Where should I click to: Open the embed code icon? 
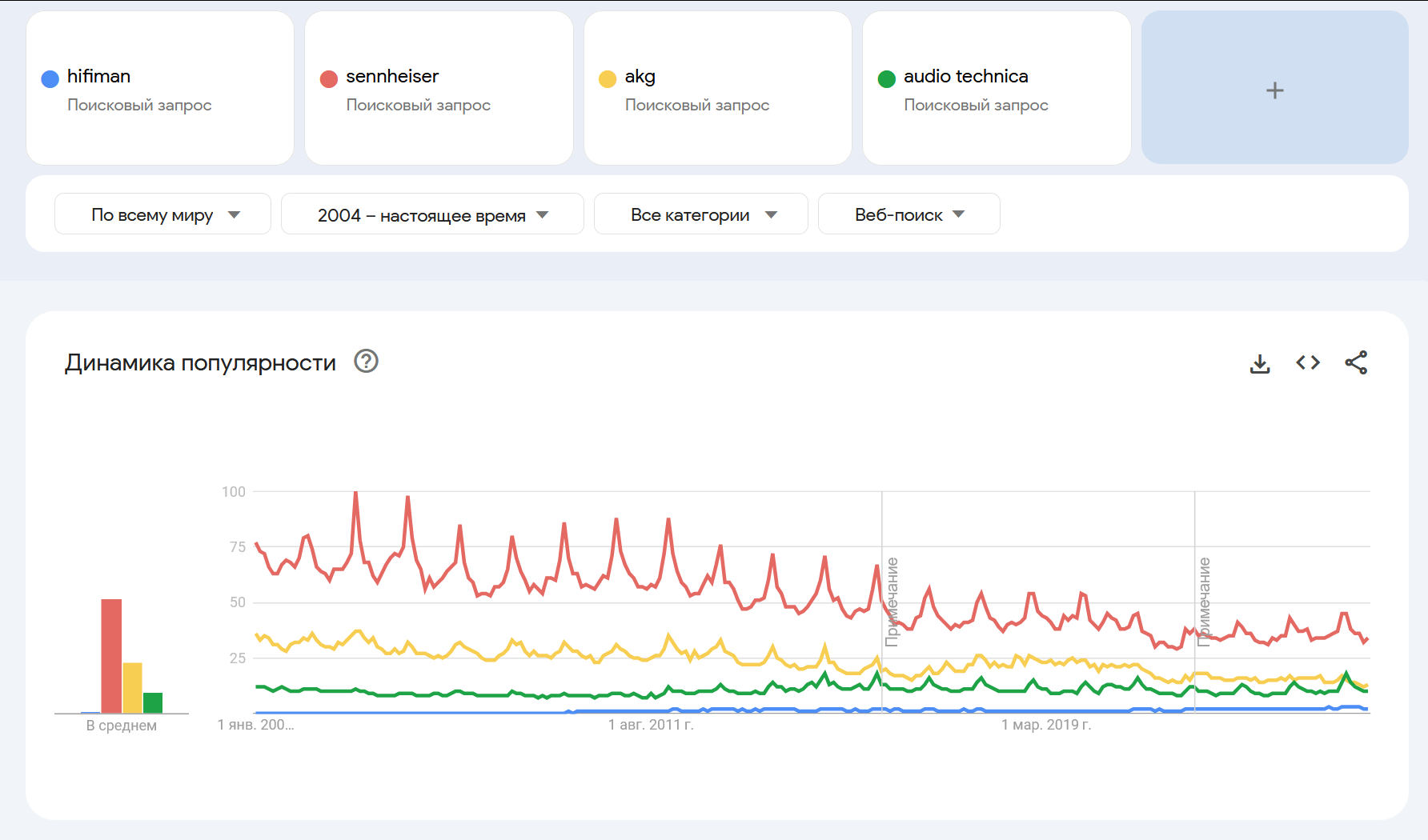tap(1308, 363)
